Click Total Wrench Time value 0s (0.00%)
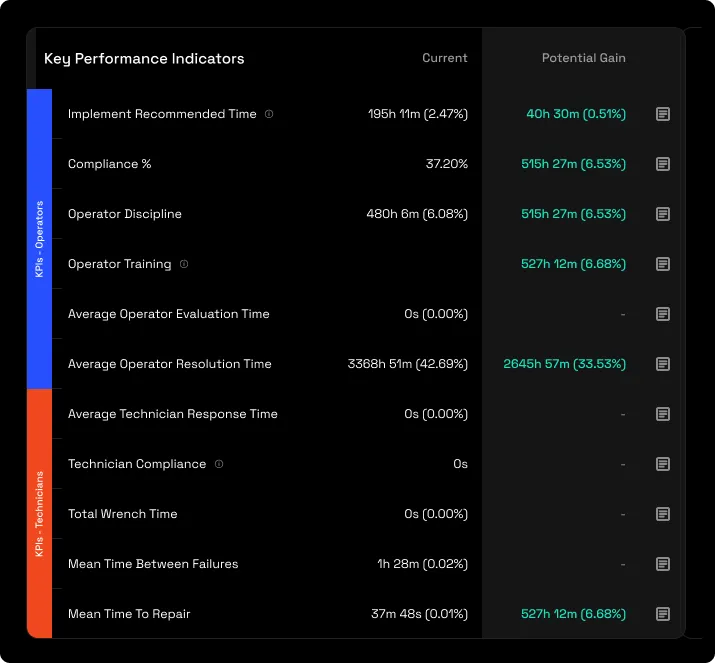 [x=436, y=514]
